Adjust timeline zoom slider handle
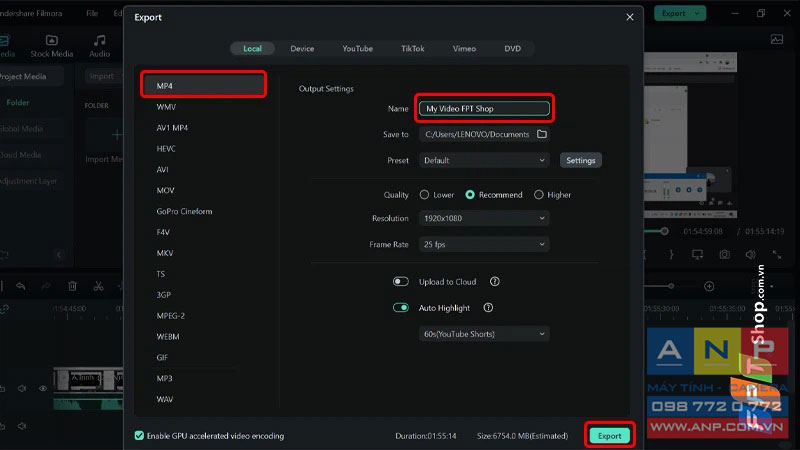Screen dimensions: 800x450 [x=671, y=286]
